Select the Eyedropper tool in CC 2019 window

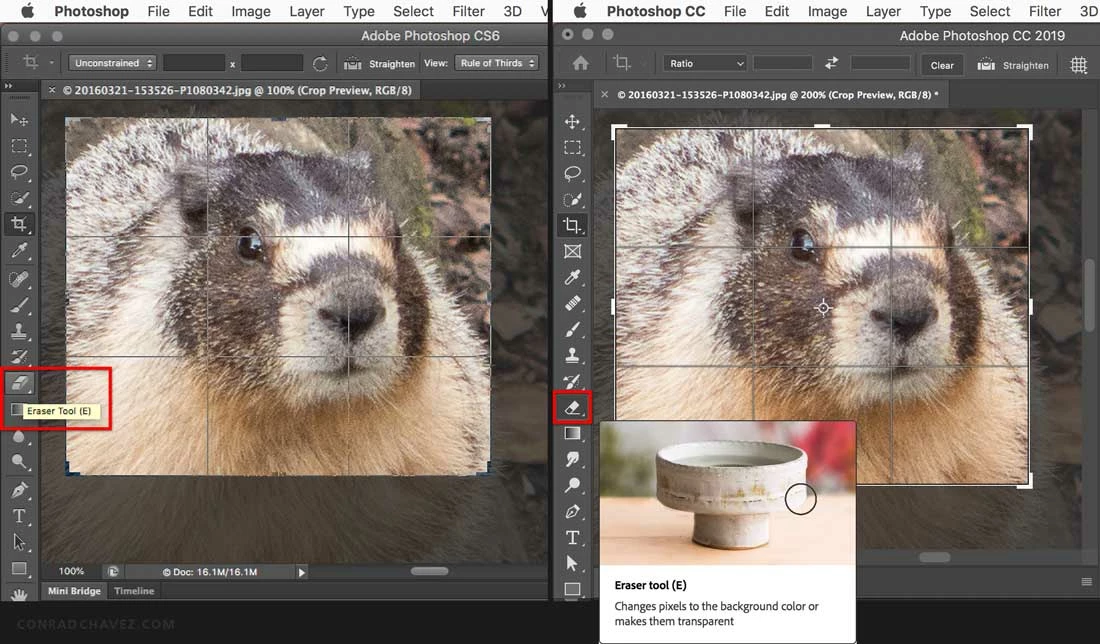pos(572,277)
